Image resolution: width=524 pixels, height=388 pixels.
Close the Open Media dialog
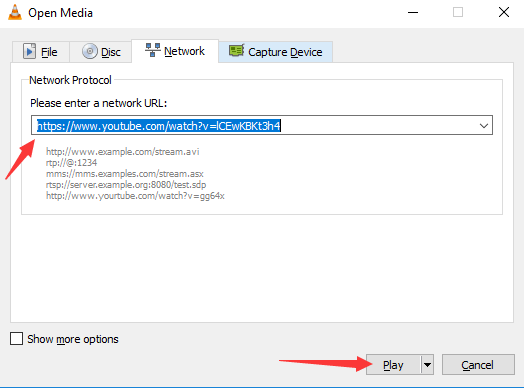pos(504,13)
